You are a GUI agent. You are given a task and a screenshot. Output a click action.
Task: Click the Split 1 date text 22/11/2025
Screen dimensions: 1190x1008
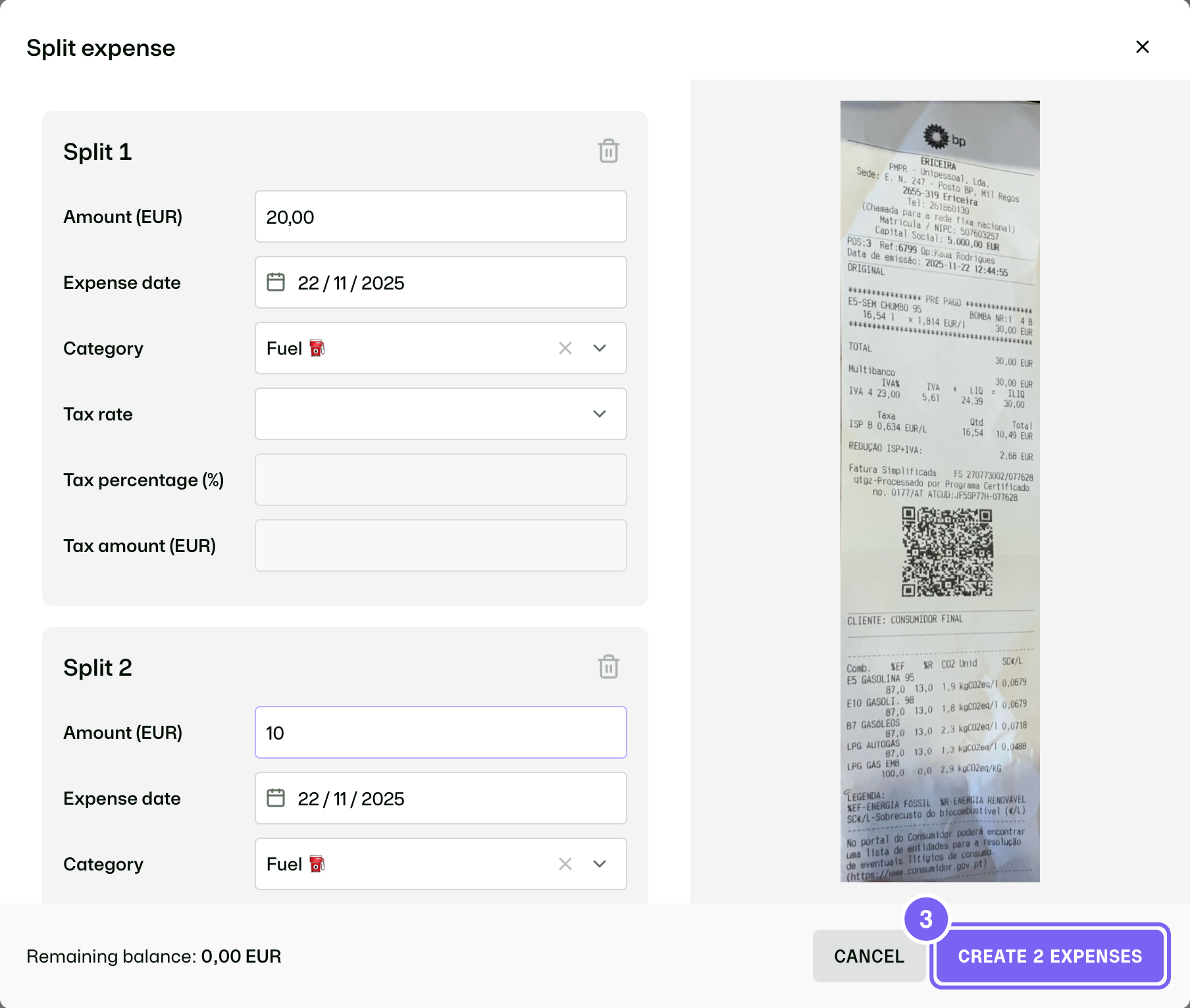[351, 283]
